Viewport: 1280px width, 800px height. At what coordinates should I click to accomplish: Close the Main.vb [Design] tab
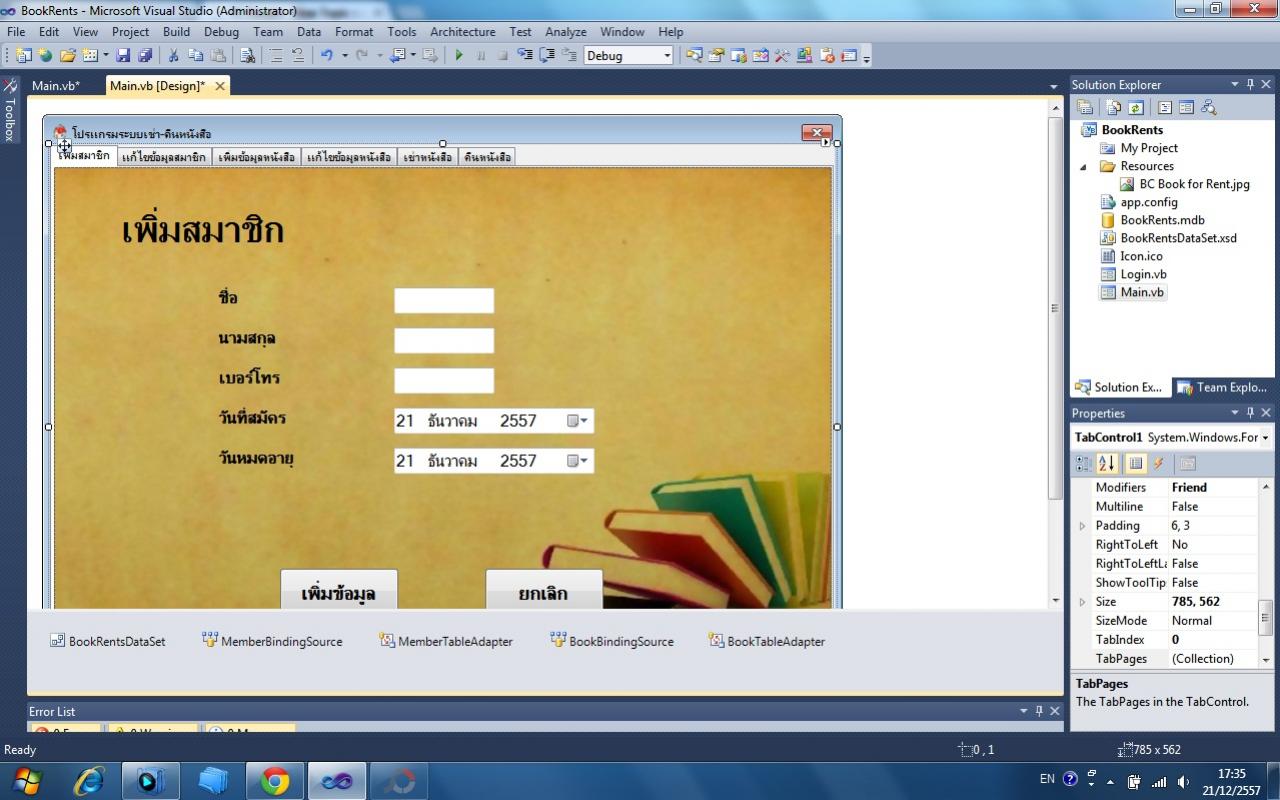click(x=220, y=86)
